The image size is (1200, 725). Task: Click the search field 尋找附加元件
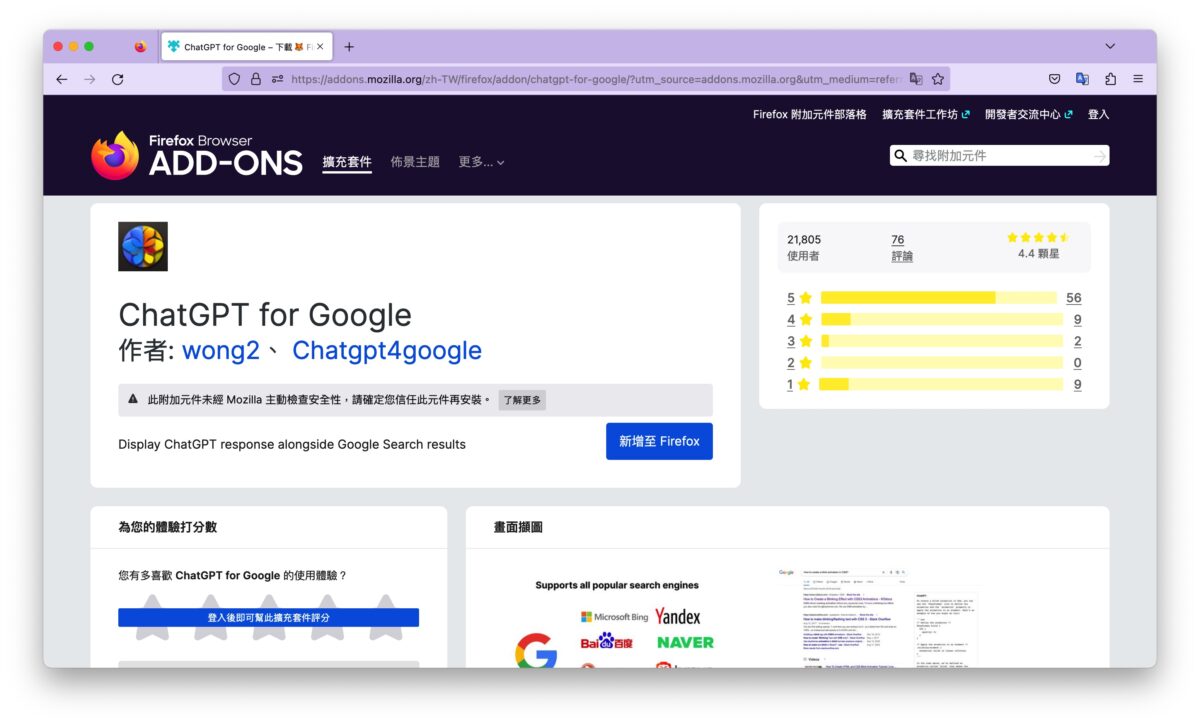click(999, 156)
